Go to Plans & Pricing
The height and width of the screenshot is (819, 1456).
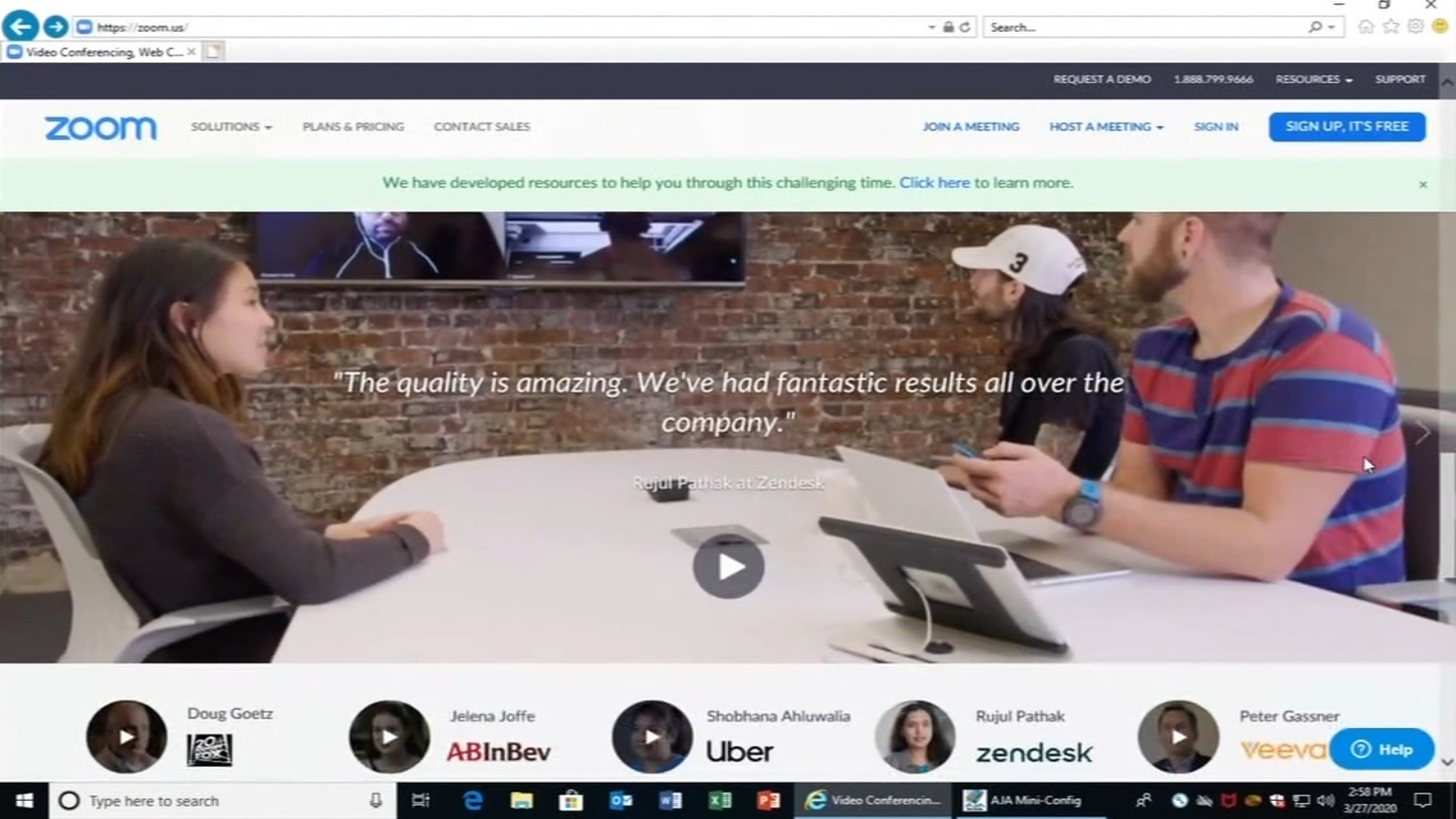[353, 126]
